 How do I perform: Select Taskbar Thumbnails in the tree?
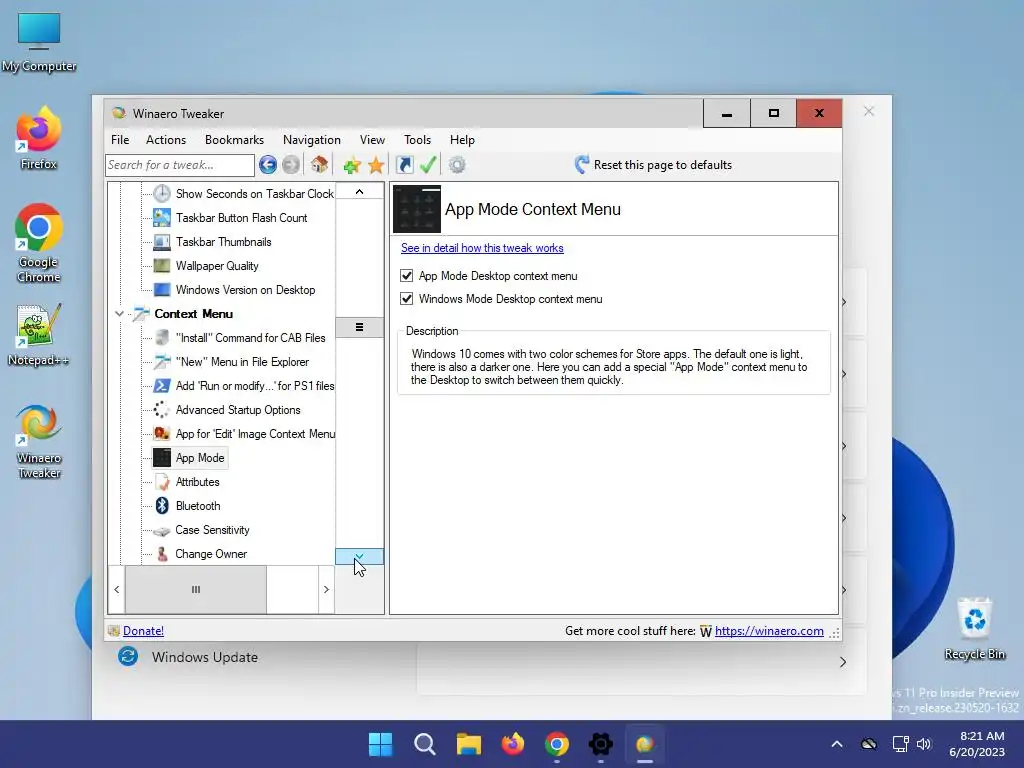[223, 242]
